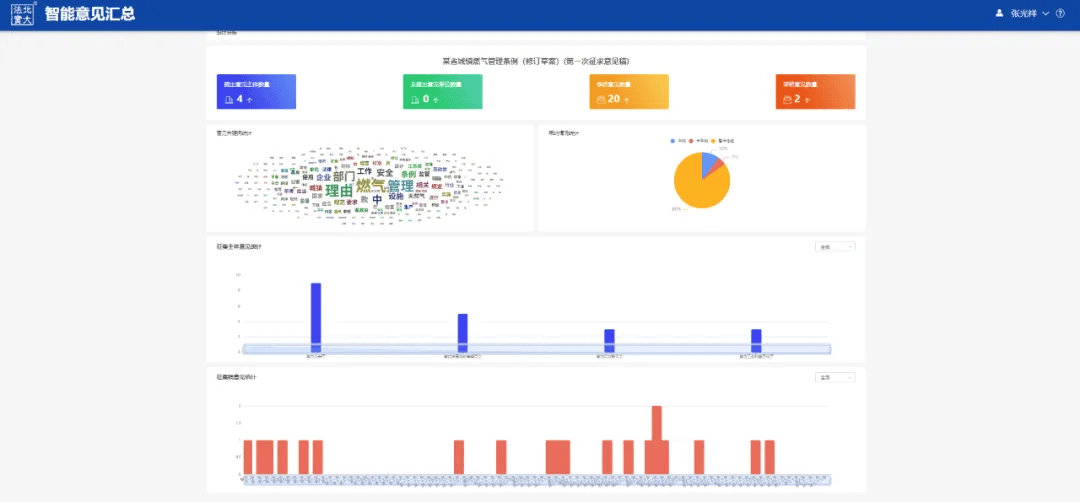Screen dimensions: 1080x502
Task: Click the document icon in blue card
Action: [229, 99]
